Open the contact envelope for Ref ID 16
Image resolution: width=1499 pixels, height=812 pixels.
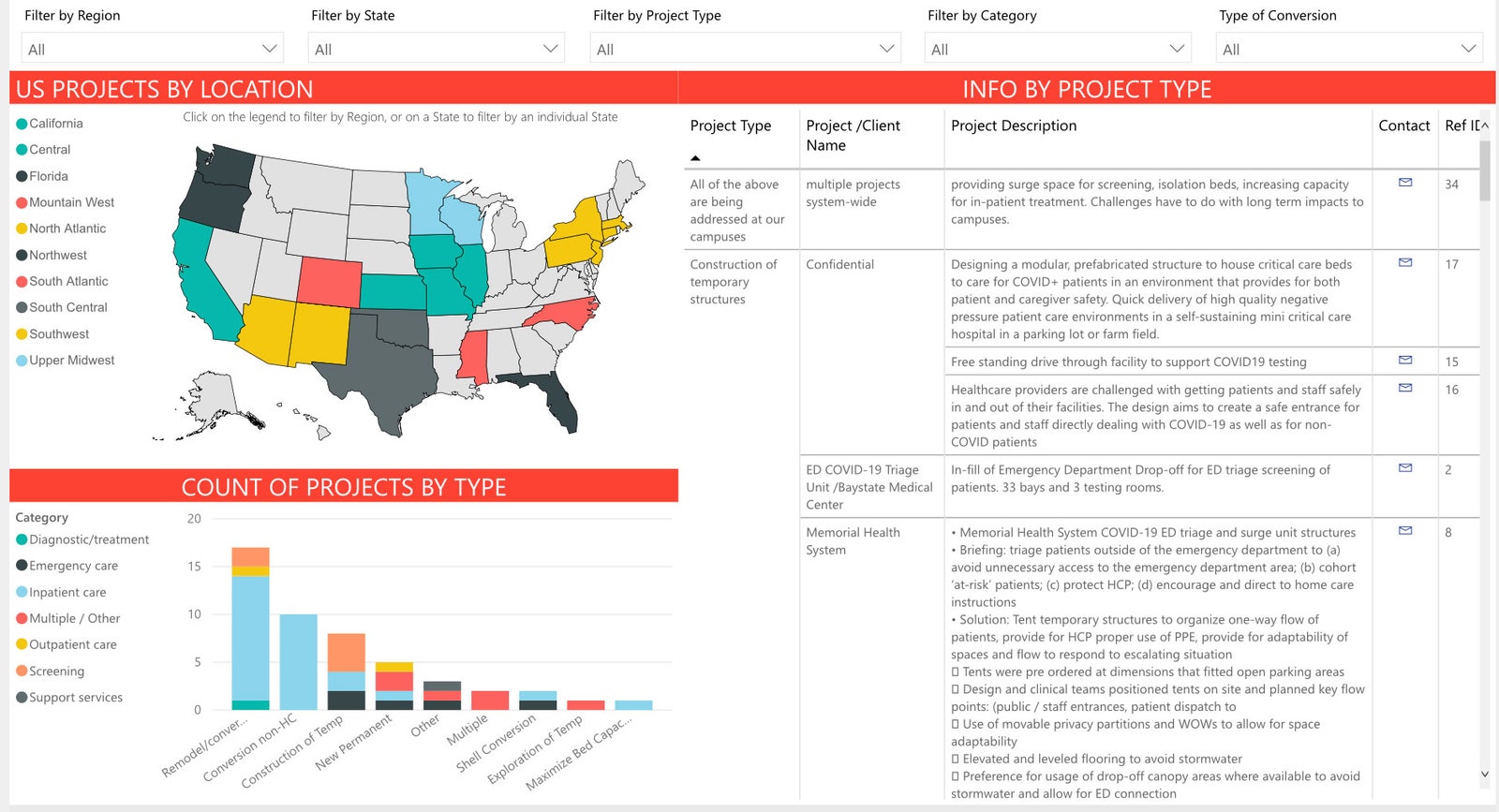click(x=1405, y=388)
